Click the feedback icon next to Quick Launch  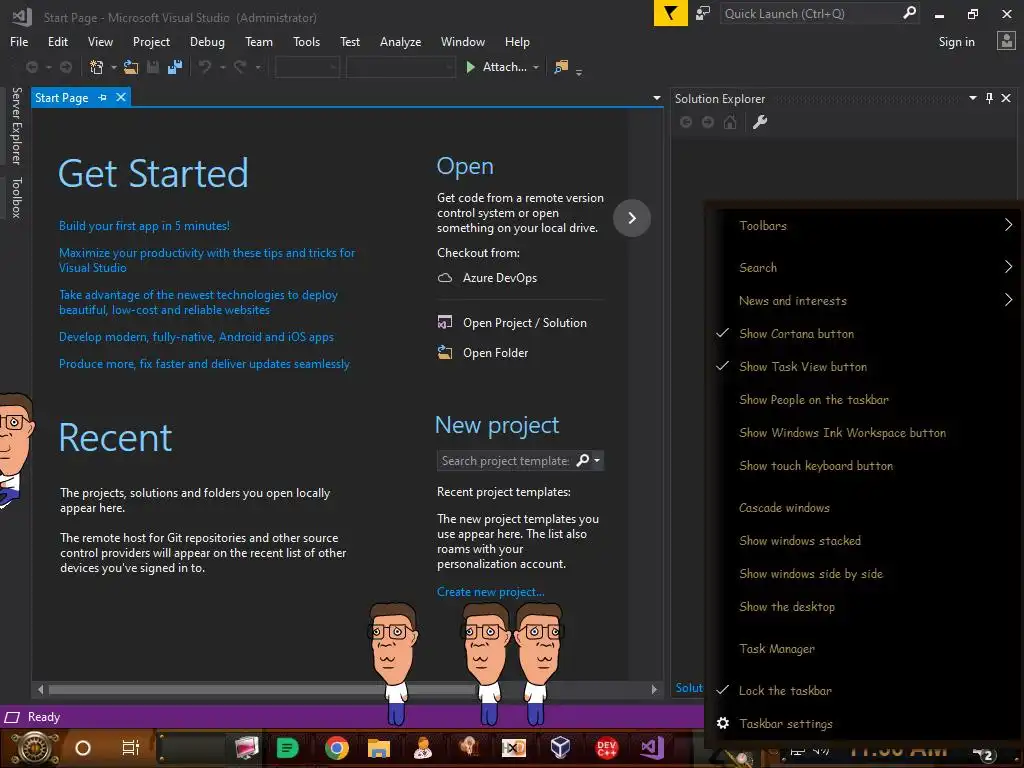tap(703, 13)
